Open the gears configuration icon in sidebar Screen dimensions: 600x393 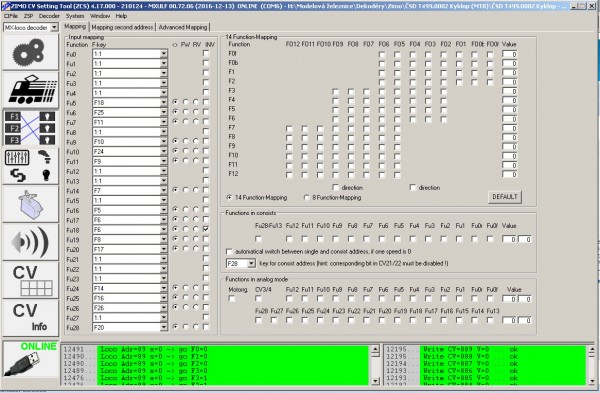point(31,52)
